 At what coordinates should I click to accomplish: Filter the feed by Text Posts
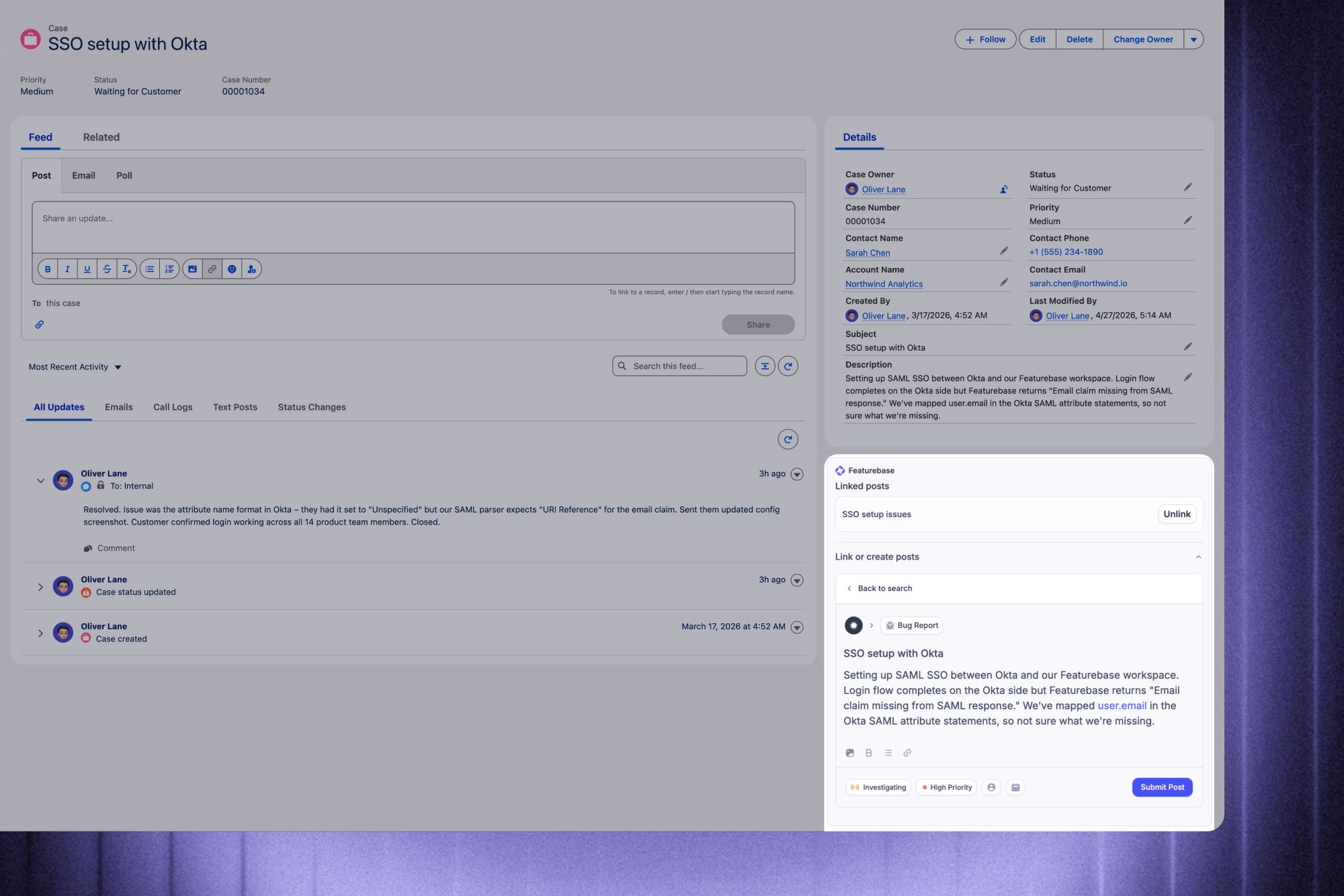(235, 407)
